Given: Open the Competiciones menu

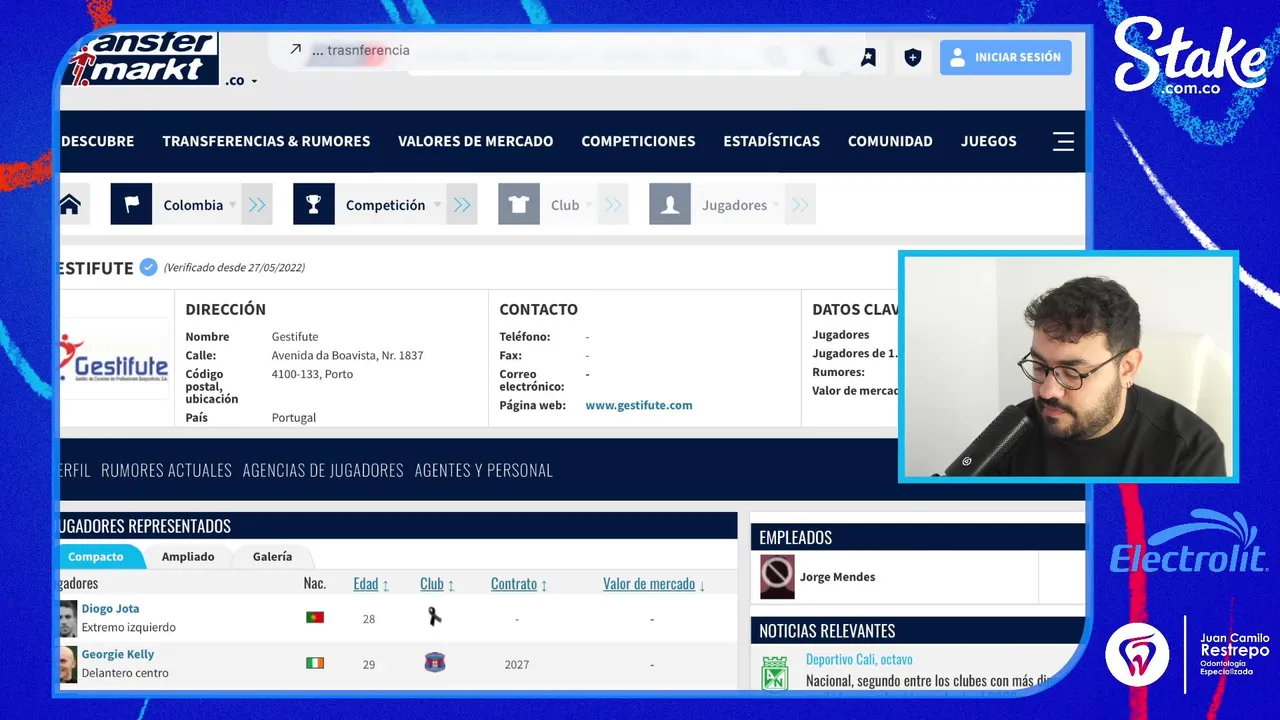Looking at the screenshot, I should (638, 141).
